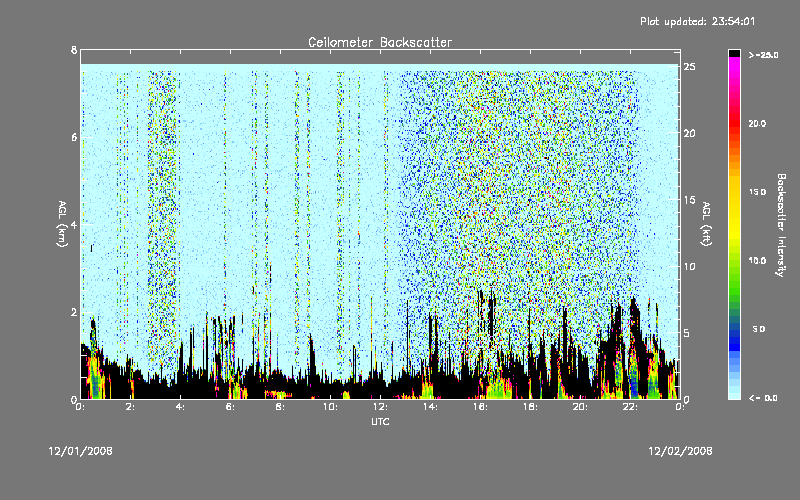The image size is (800, 500).
Task: Click the "14:" tick on the UTC axis
Action: tap(431, 407)
